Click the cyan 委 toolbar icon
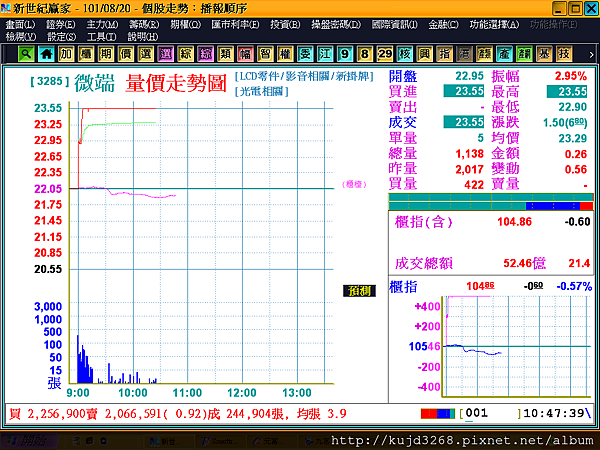600x450 pixels. click(x=305, y=54)
